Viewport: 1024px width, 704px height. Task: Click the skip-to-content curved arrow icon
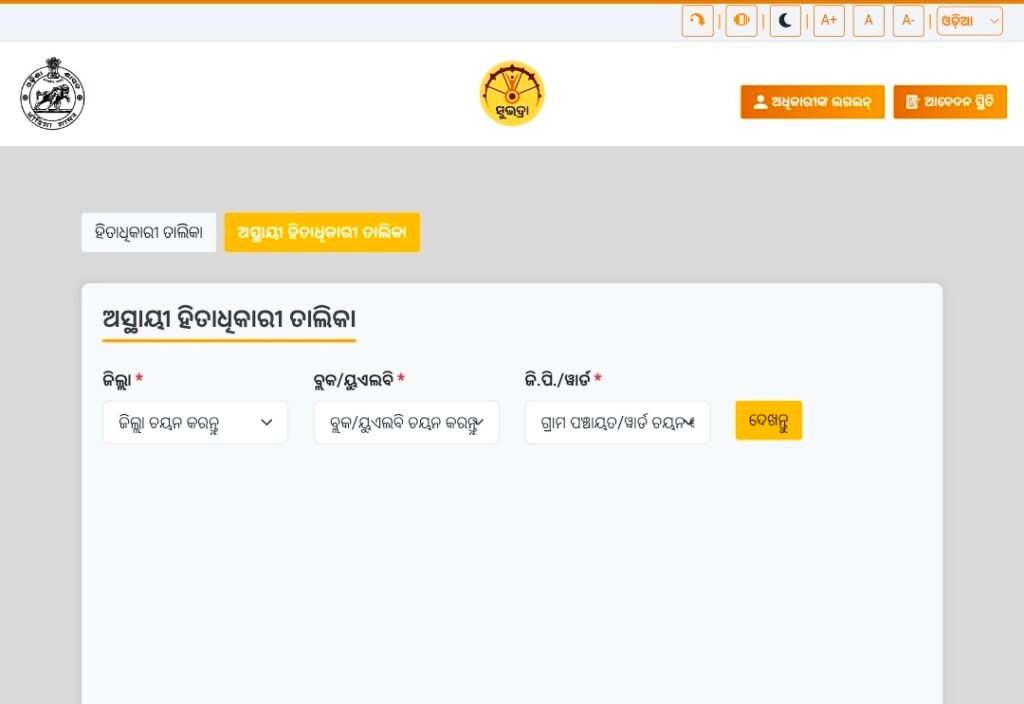(697, 21)
